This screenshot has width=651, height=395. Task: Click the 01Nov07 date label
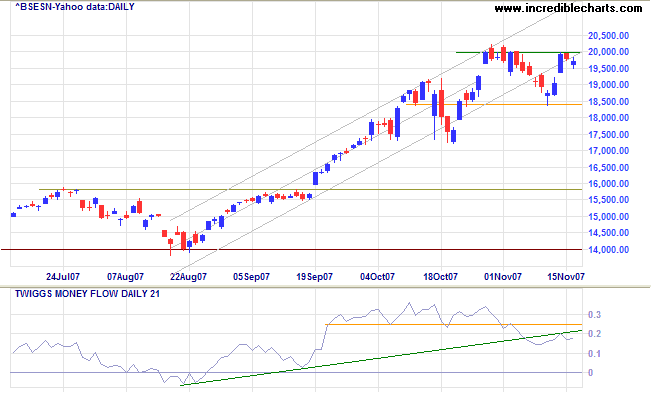[x=503, y=277]
